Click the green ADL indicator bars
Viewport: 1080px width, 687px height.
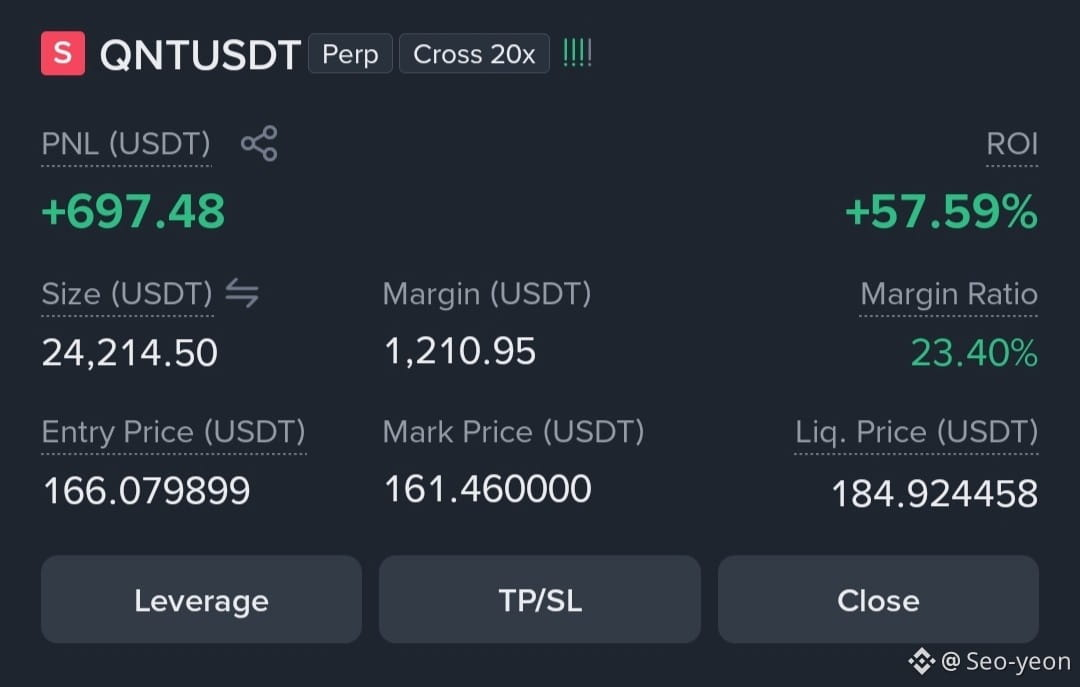577,53
